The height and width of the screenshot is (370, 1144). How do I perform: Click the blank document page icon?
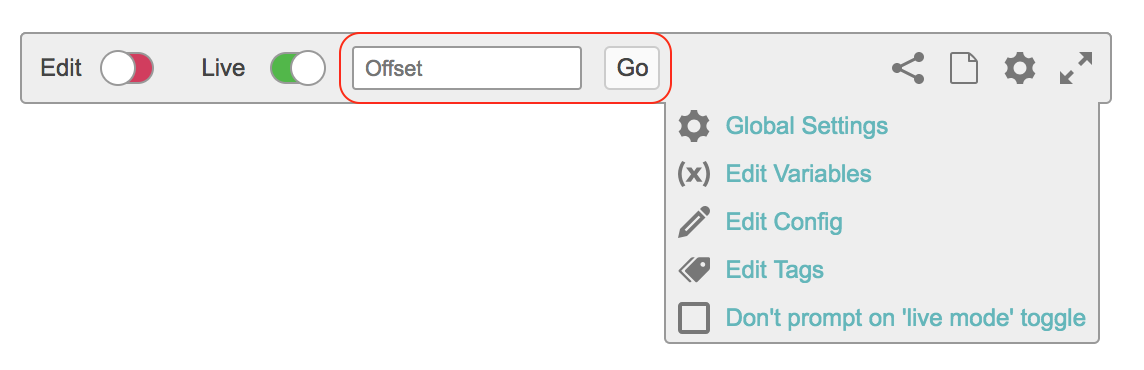(x=964, y=69)
